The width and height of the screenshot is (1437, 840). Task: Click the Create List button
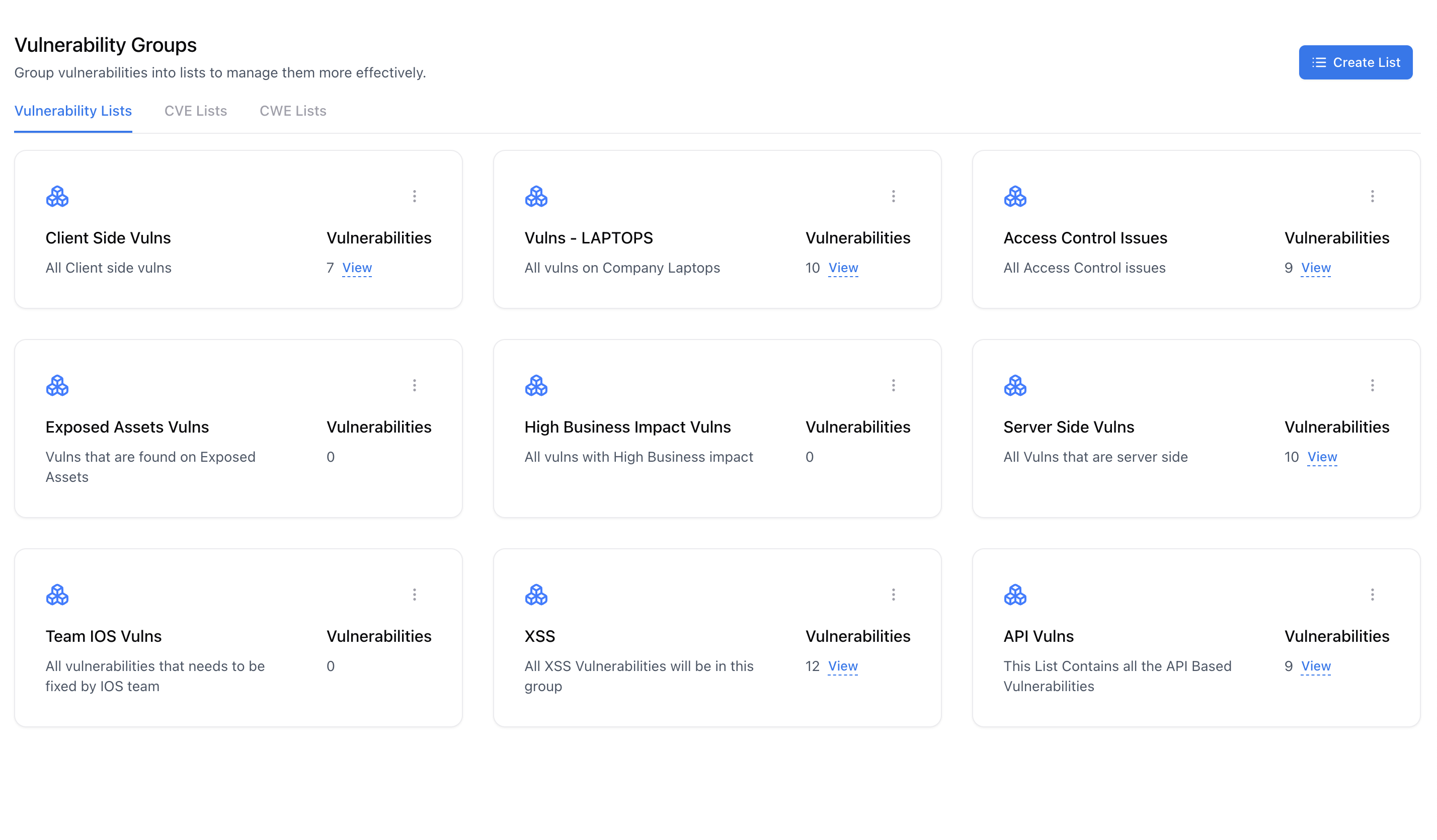point(1355,62)
